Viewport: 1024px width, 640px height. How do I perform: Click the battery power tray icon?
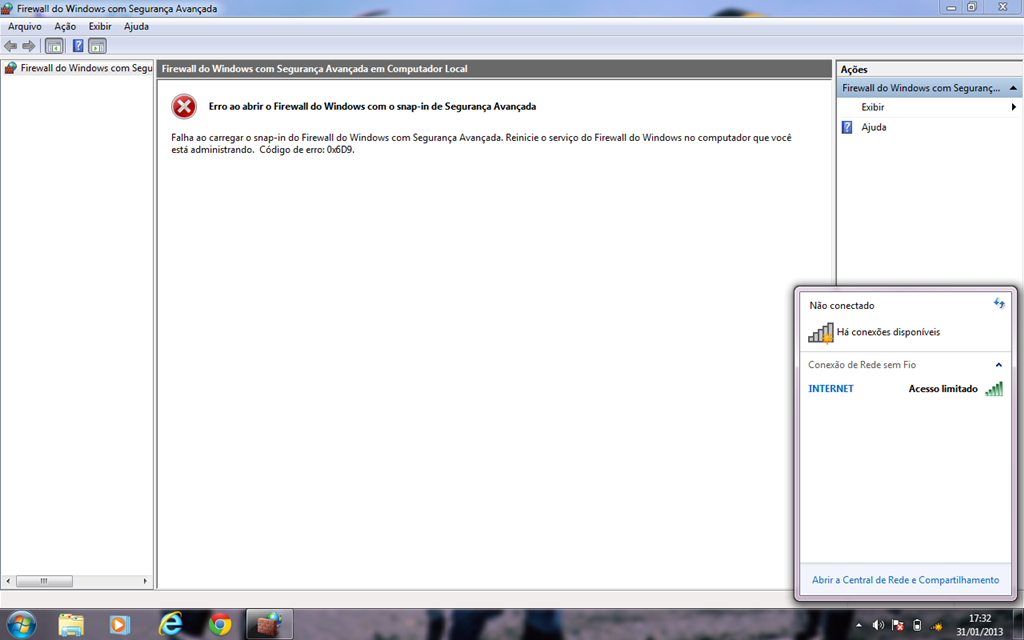917,626
